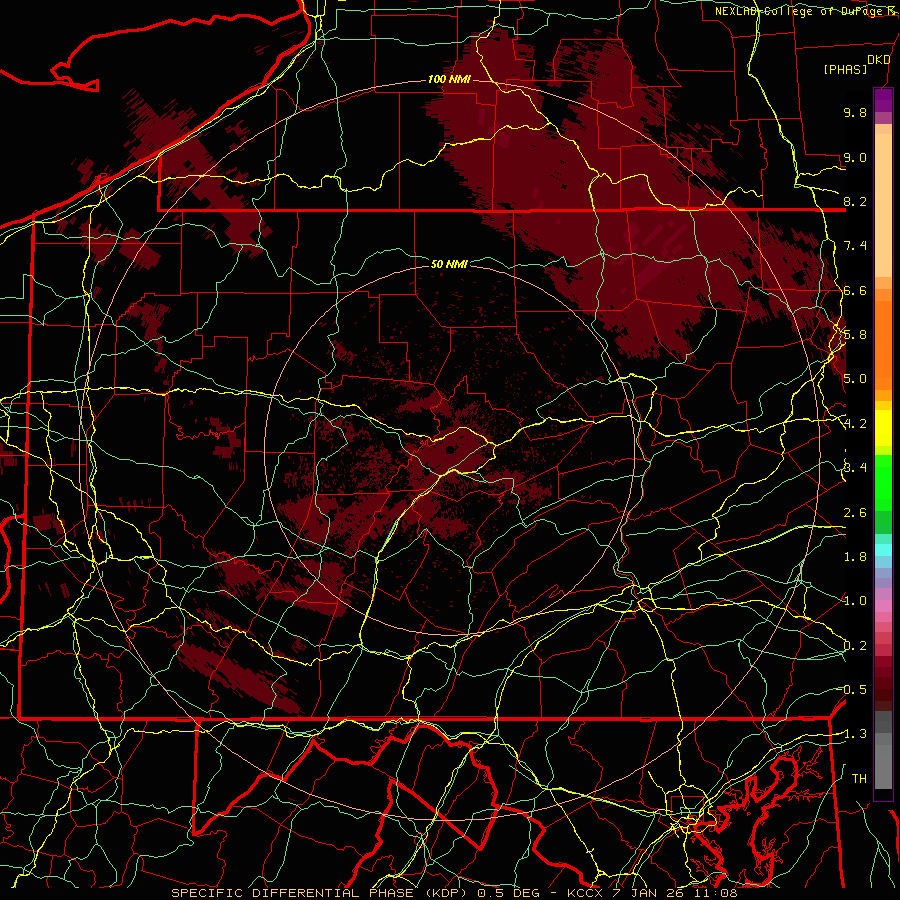Click the 7.4 legend value
This screenshot has height=900, width=900.
tap(855, 246)
